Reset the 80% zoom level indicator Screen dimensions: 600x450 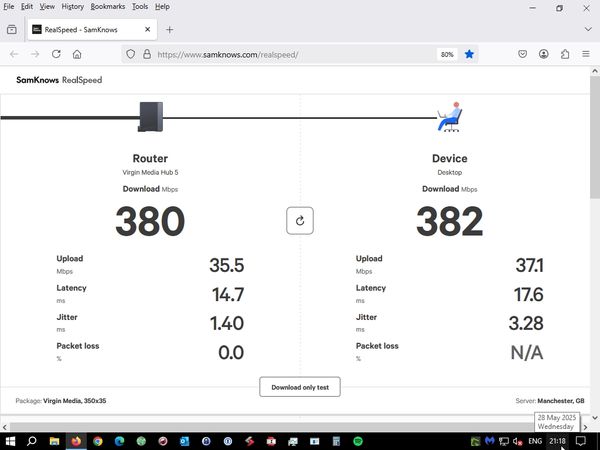tap(447, 54)
